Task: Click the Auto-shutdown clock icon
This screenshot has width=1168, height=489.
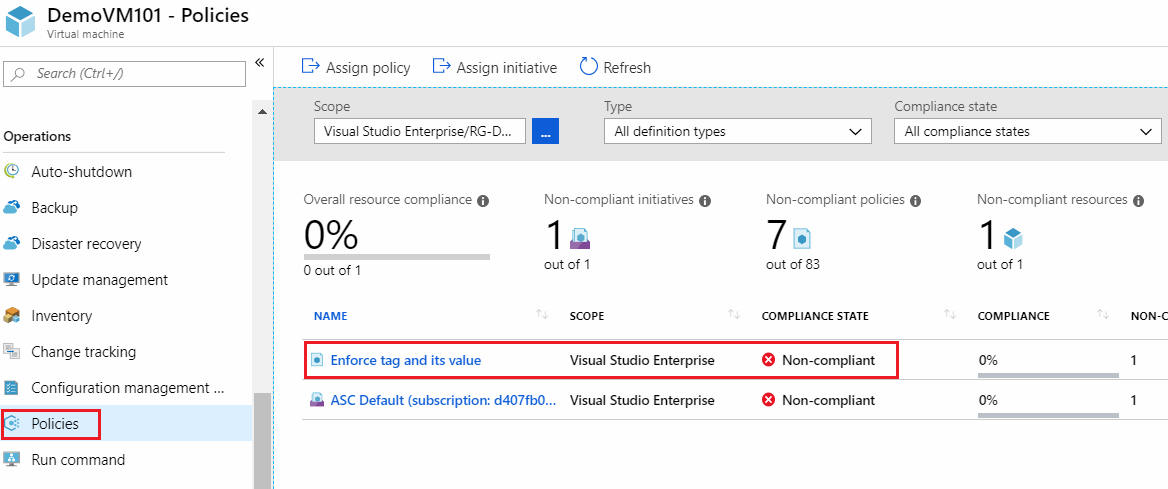Action: click(x=12, y=171)
